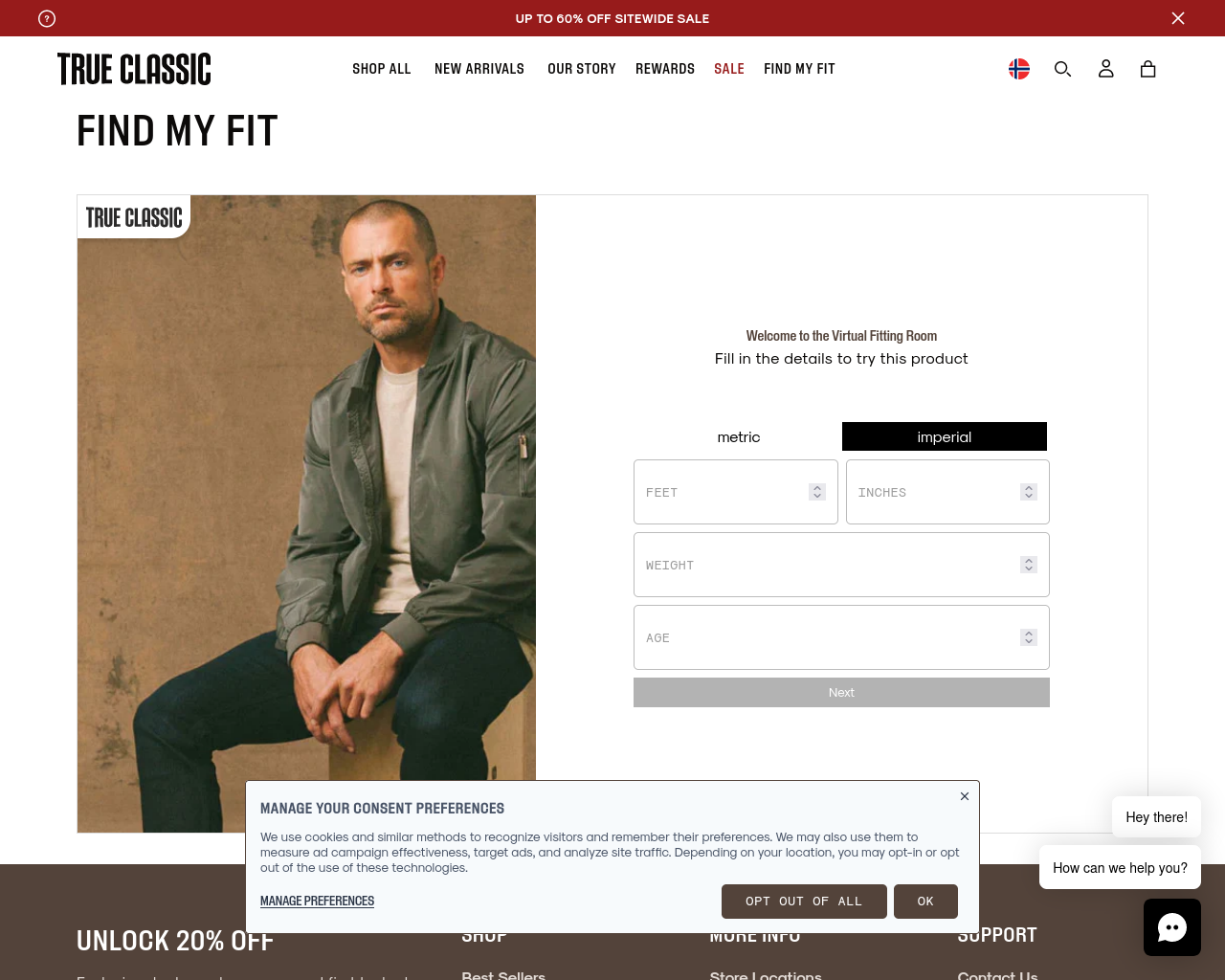1225x980 pixels.
Task: Click the True Classic logo
Action: click(134, 69)
